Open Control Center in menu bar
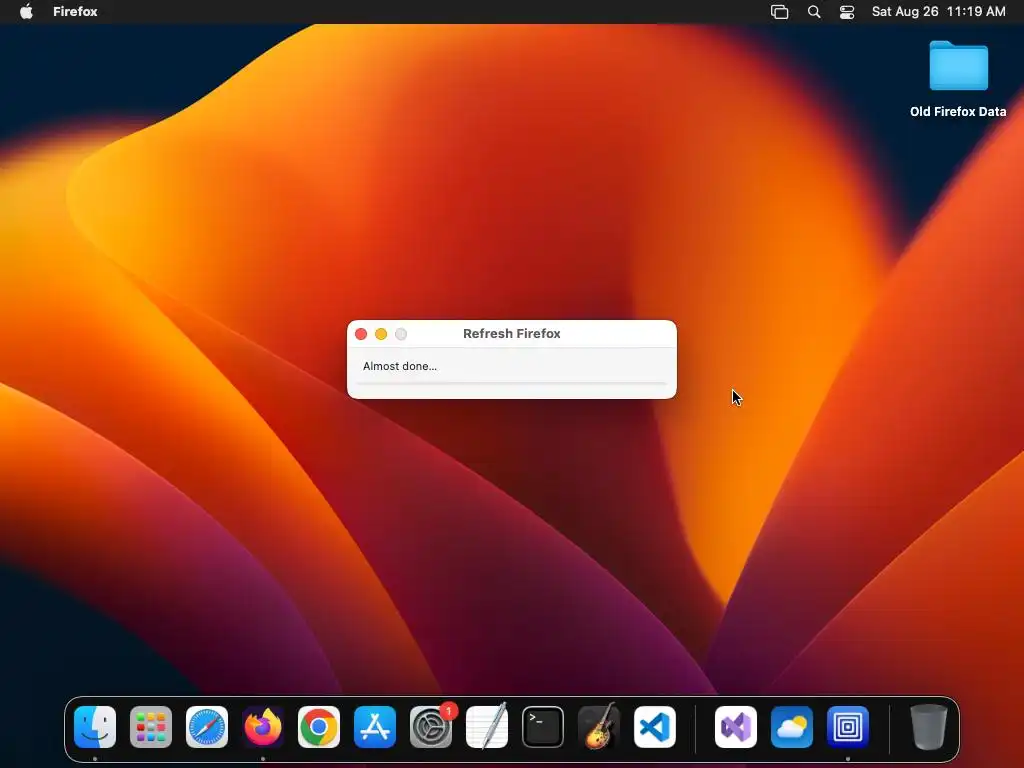This screenshot has height=768, width=1024. pos(847,12)
